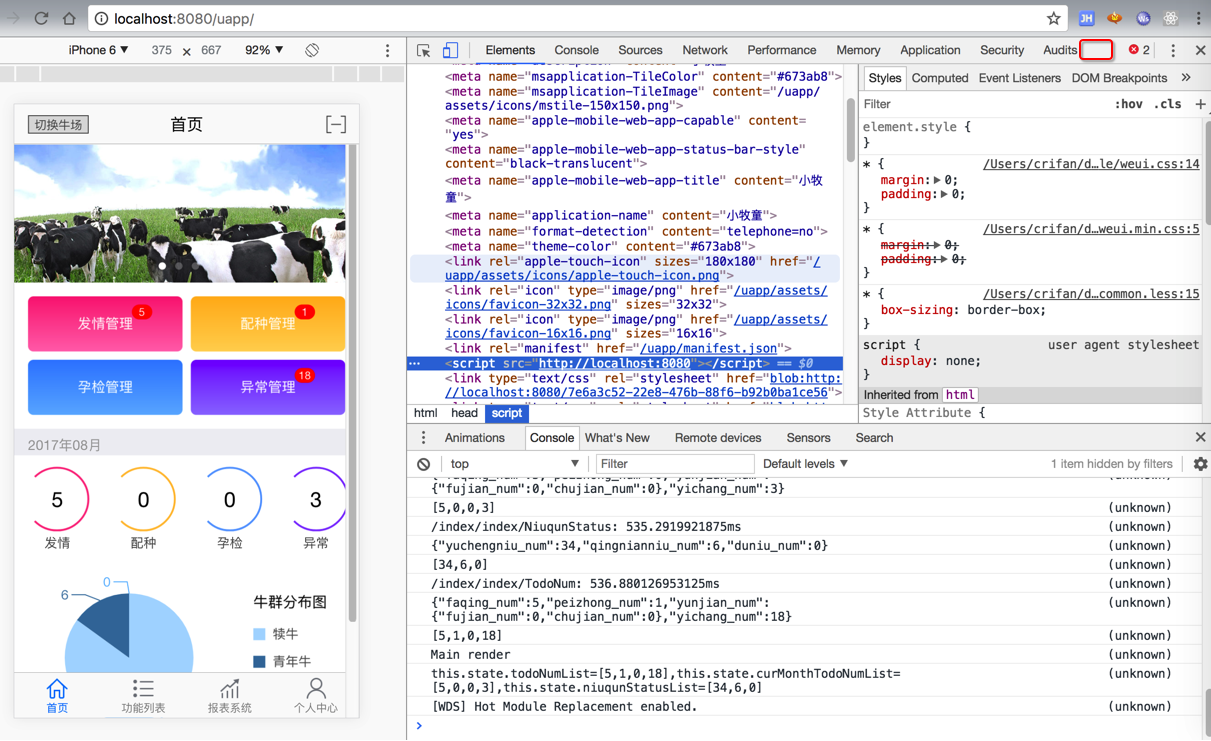Viewport: 1211px width, 741px height.
Task: Tap the 切换牛场 button
Action: tap(58, 125)
